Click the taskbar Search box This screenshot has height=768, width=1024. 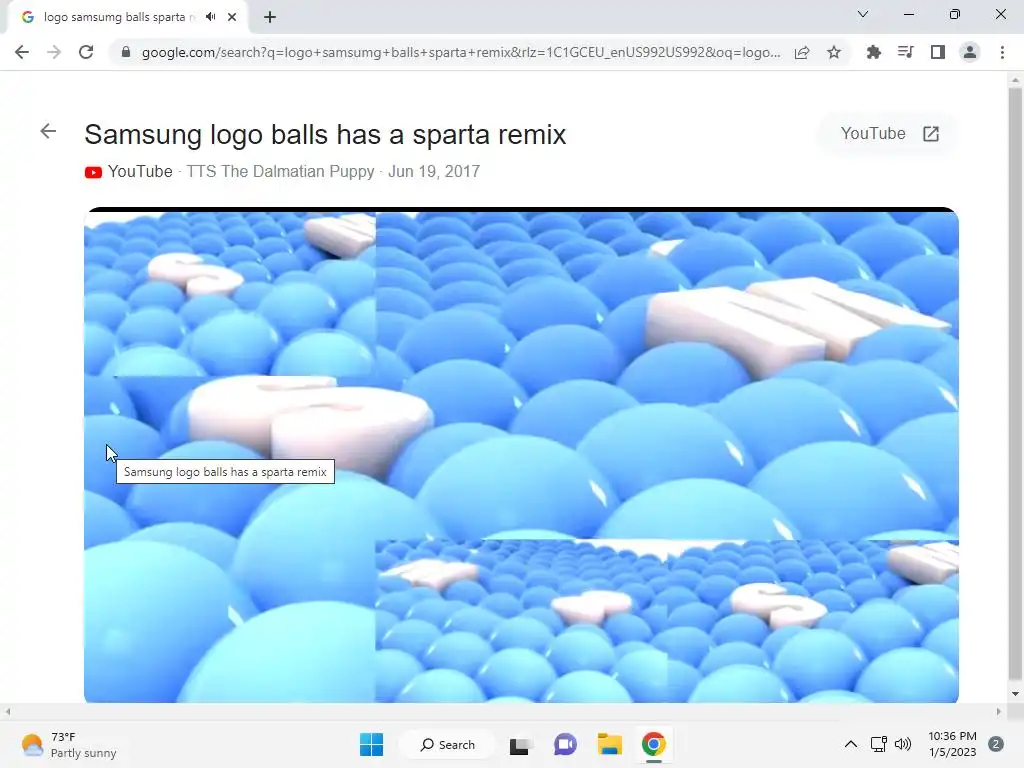tap(448, 744)
